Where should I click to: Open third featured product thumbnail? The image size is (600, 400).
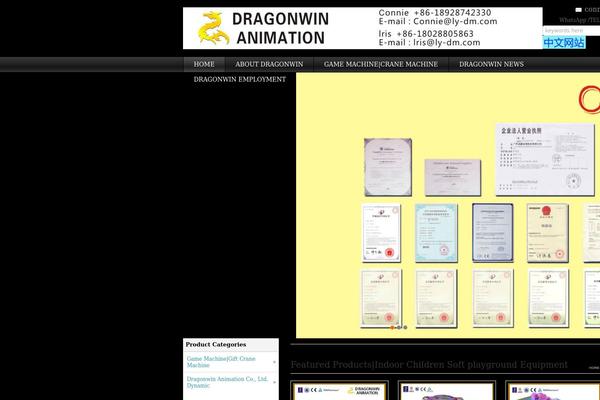pyautogui.click(x=553, y=390)
